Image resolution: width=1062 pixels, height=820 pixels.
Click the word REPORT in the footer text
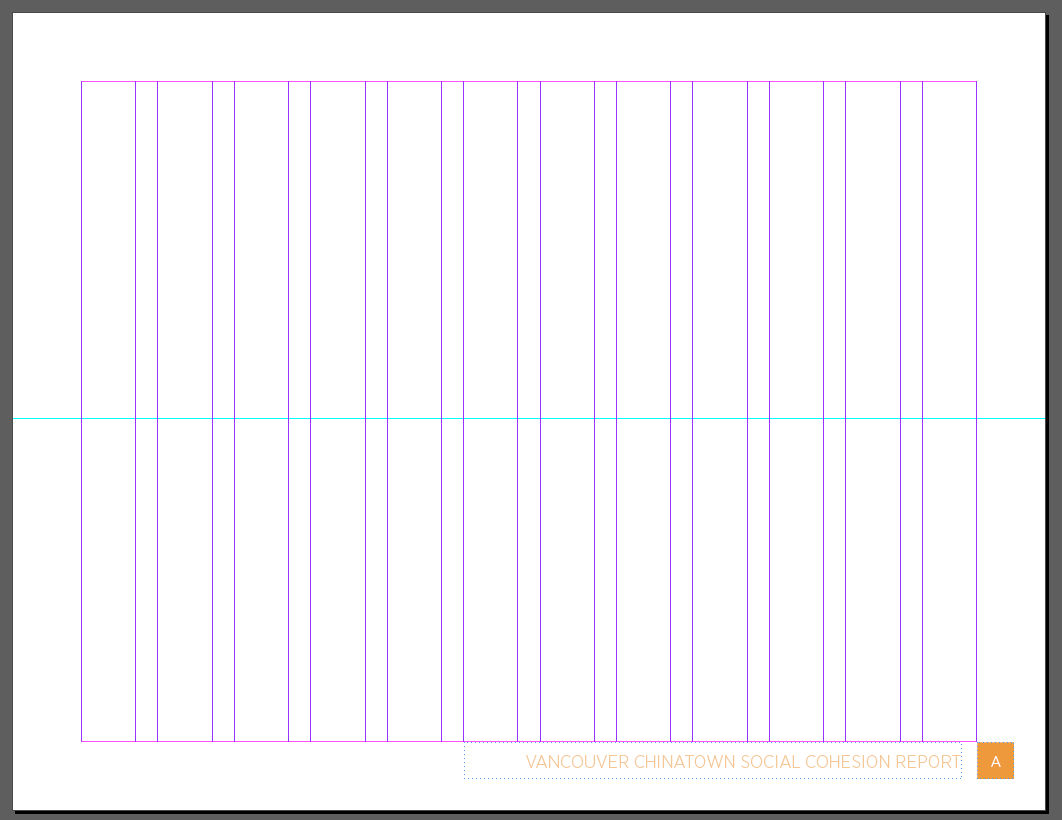click(927, 762)
